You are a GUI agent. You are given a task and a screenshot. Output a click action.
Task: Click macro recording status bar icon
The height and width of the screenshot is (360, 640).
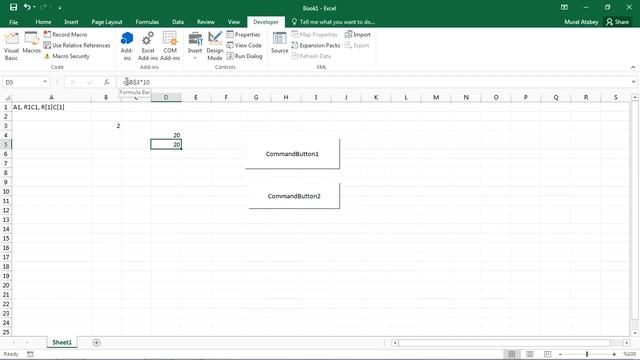point(30,354)
